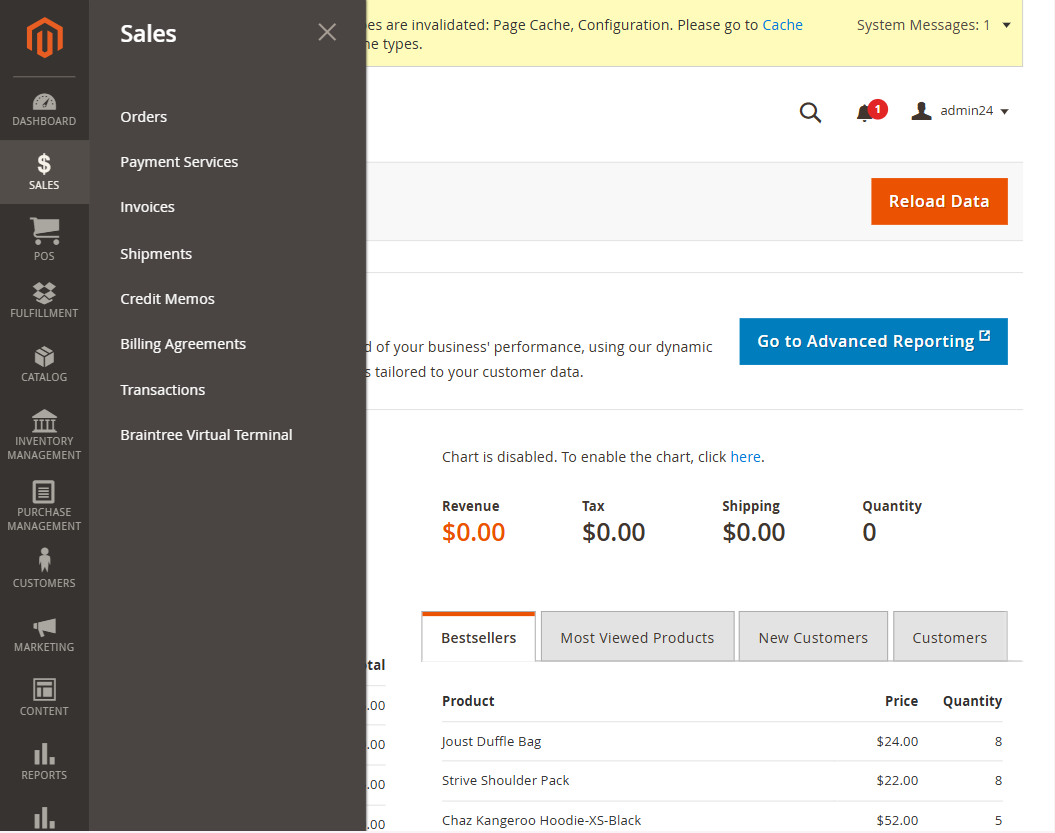Screen dimensions: 1055x833
Task: Click the $22.00 price cell
Action: click(898, 781)
